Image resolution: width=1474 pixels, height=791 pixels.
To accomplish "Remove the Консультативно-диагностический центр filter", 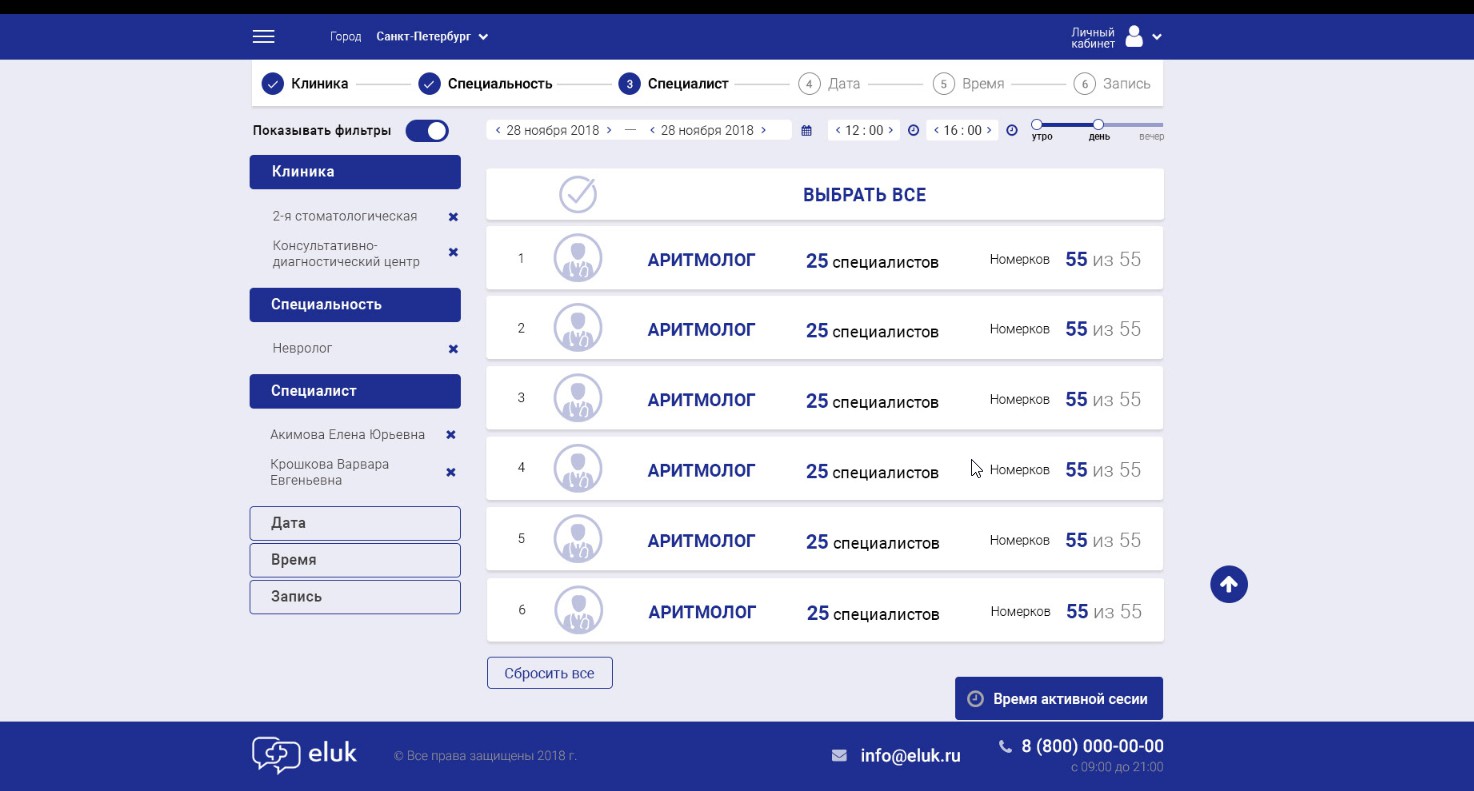I will (x=453, y=252).
